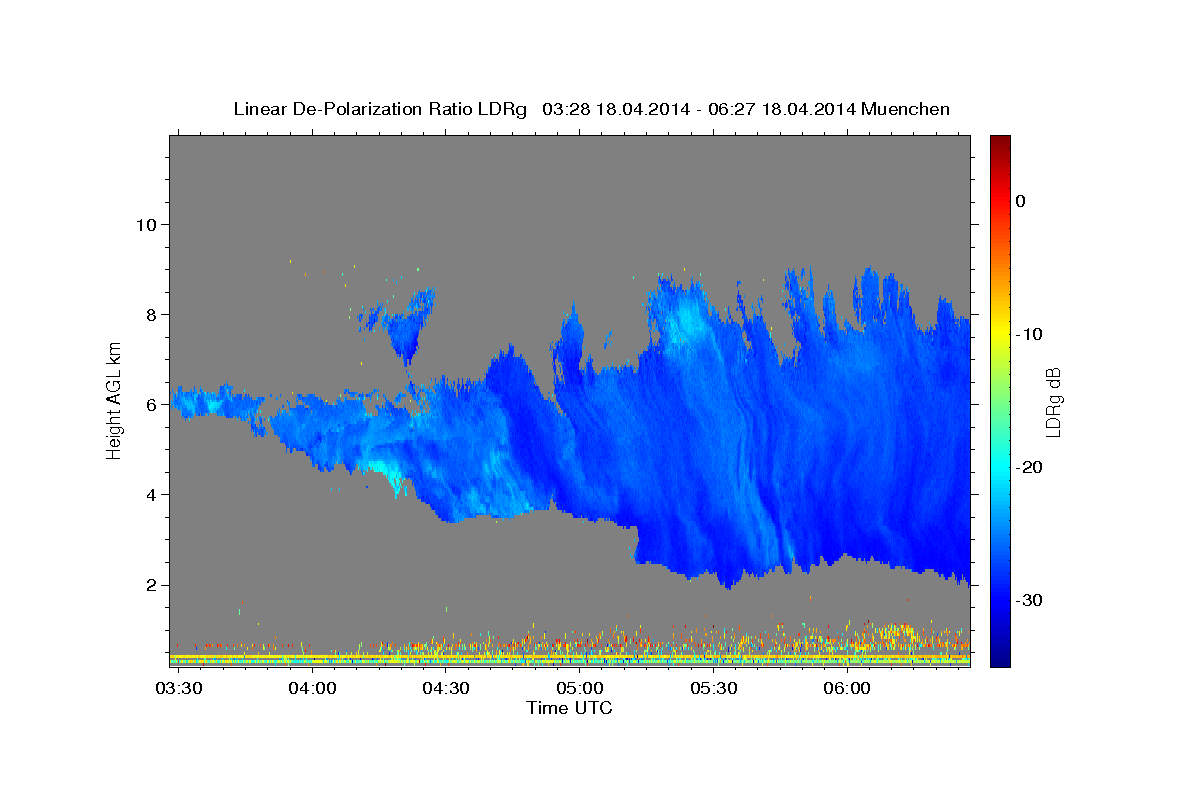Click the '03:30' time tick label
This screenshot has width=1200, height=800.
(x=180, y=688)
